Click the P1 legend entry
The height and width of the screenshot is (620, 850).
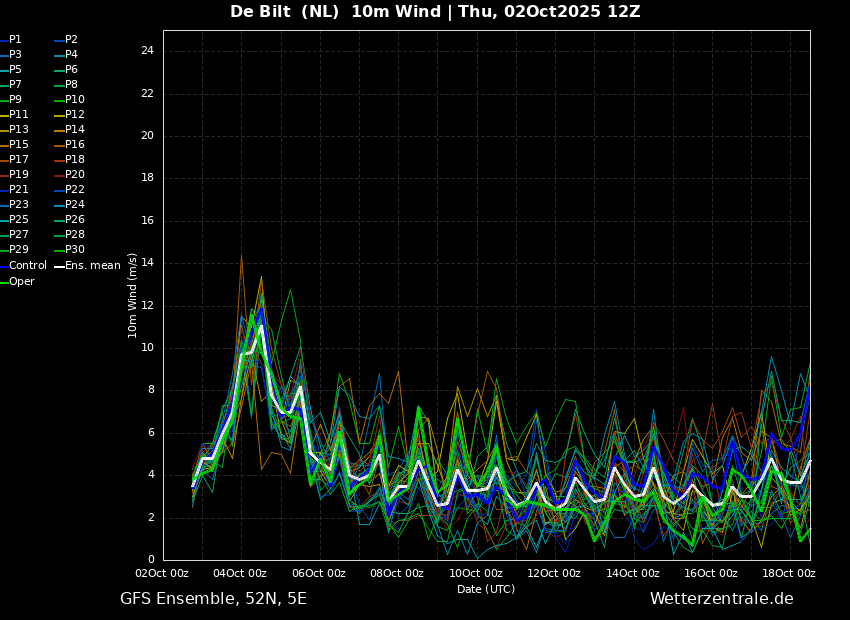click(15, 40)
